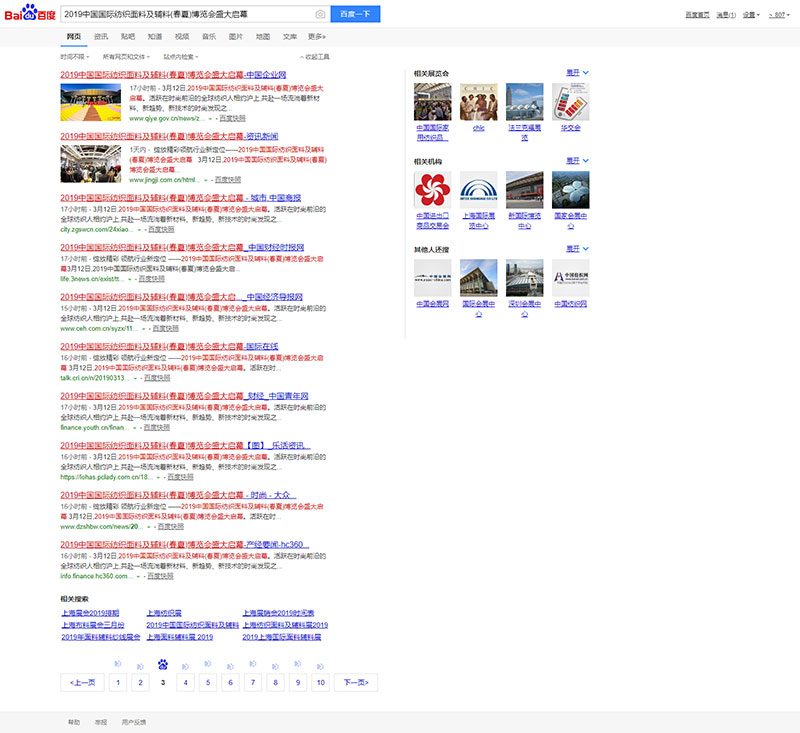Open the 中国国际家用纺织品 exhibition thumbnail
Image resolution: width=800 pixels, height=733 pixels.
[433, 102]
